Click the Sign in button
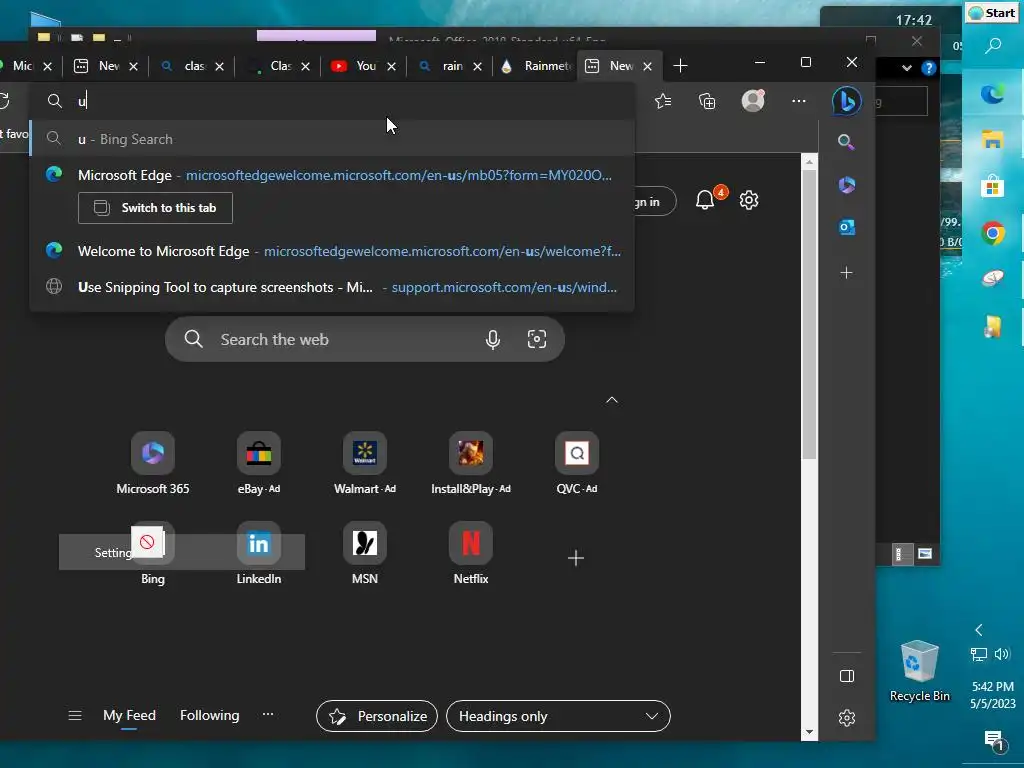The image size is (1024, 768). (x=654, y=202)
